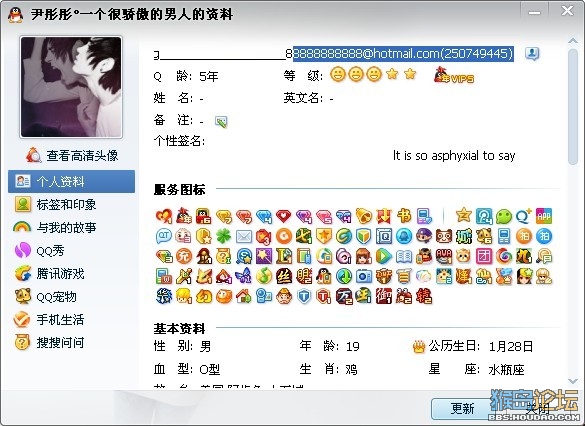Click the house service icon
Screen dimensions: 585x426
click(x=244, y=297)
